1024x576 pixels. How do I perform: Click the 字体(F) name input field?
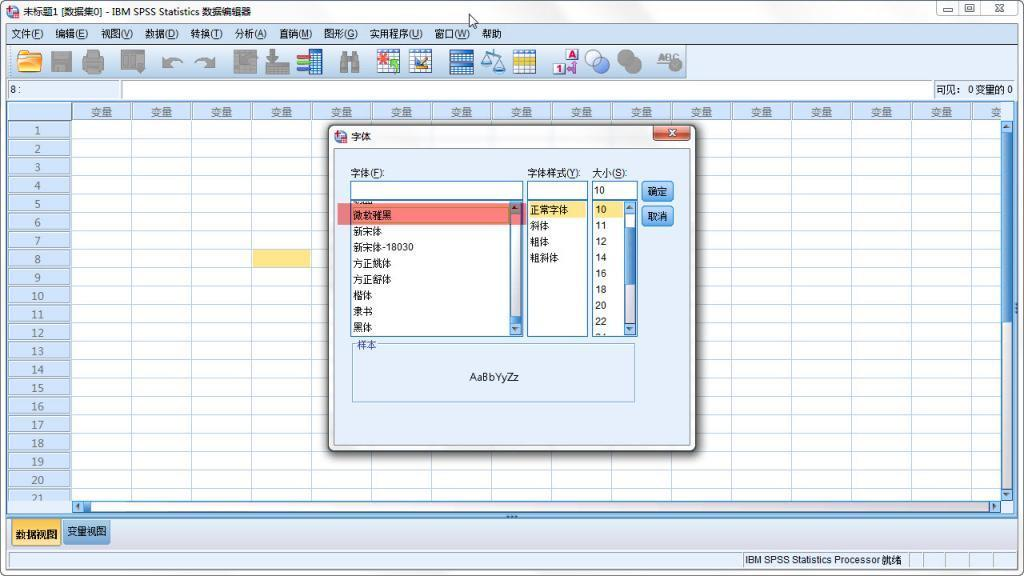[x=436, y=191]
